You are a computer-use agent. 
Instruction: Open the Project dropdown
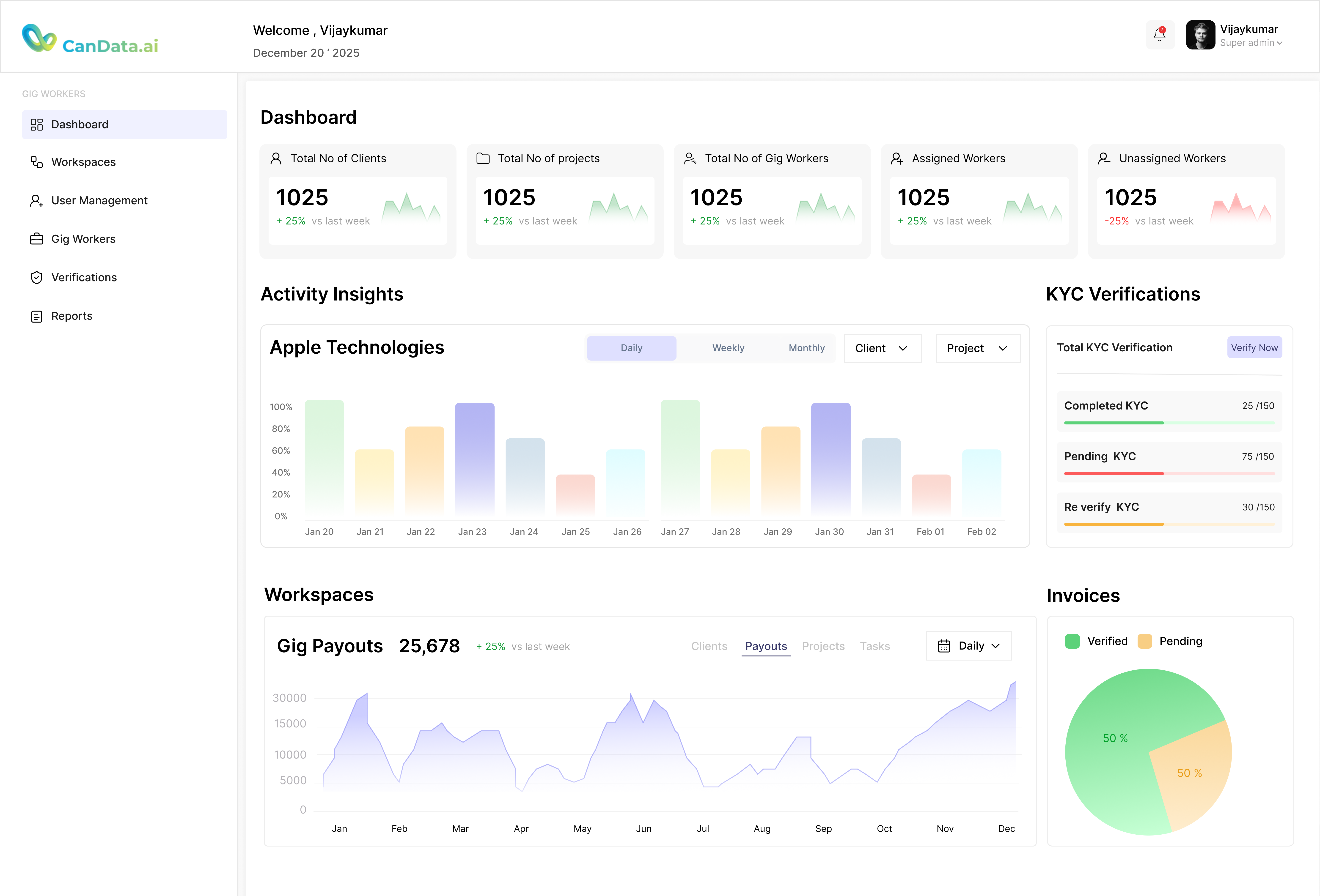(978, 348)
